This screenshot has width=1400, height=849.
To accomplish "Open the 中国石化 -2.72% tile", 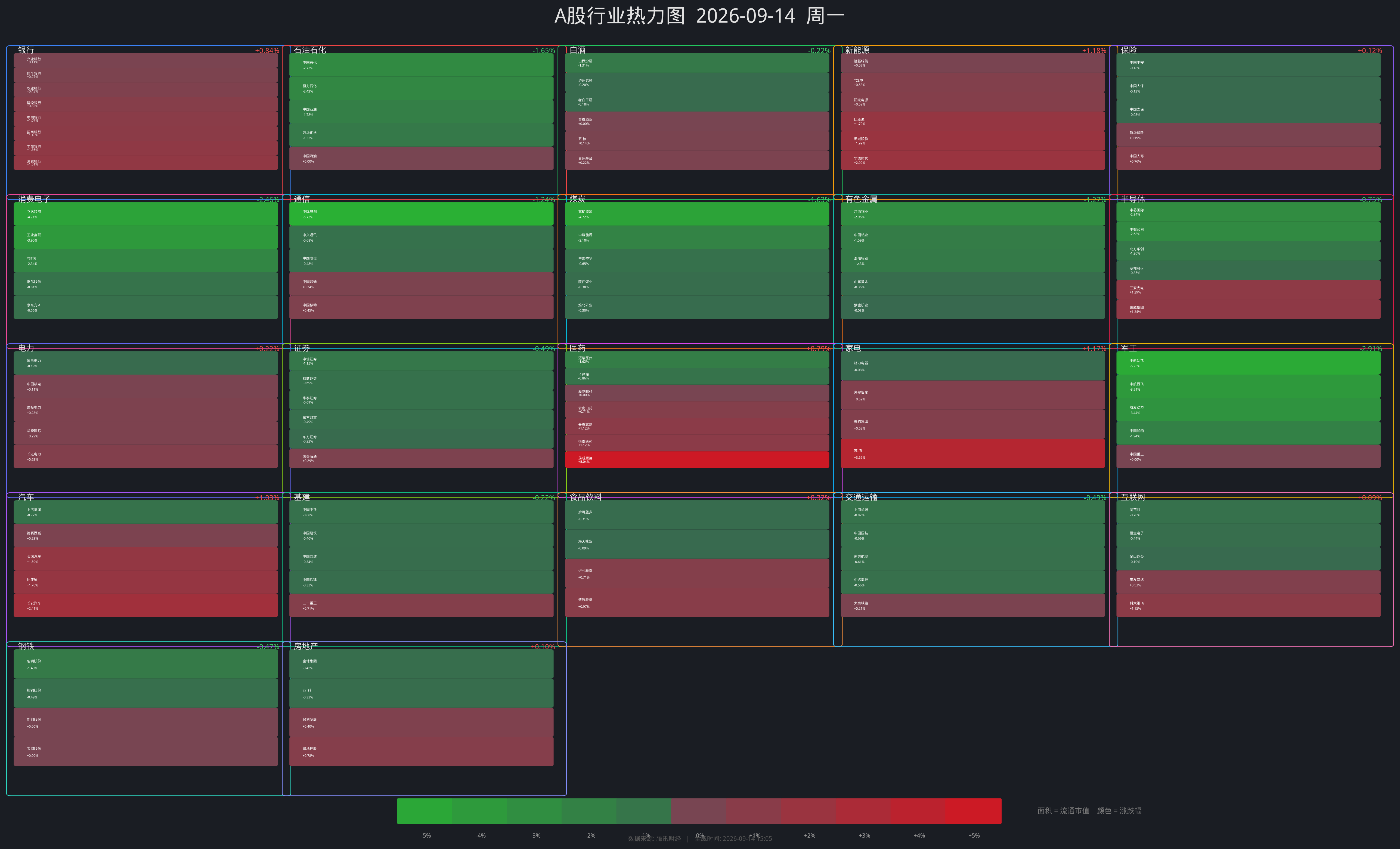I will coord(421,65).
